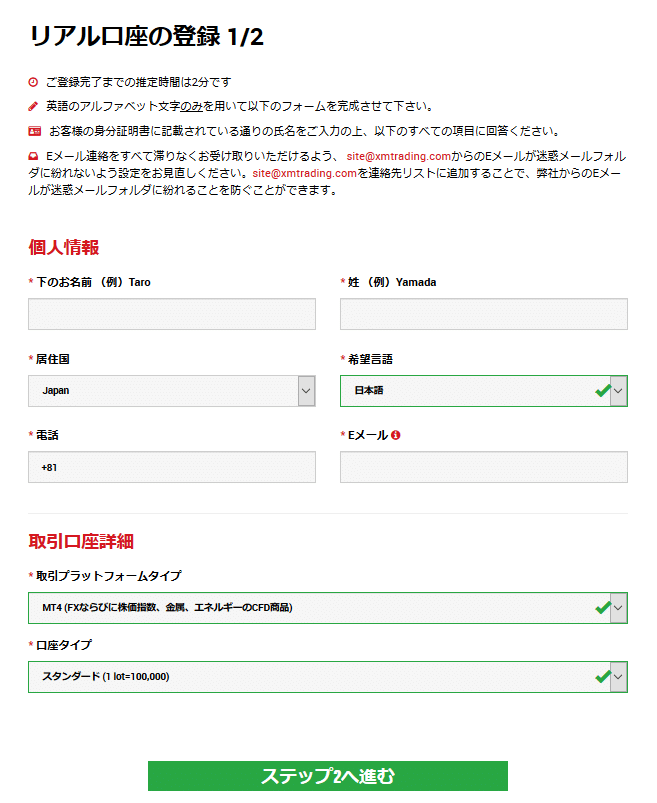Viewport: 657px width, 803px height.
Task: Click the 口座タイプ label
Action: click(x=63, y=645)
